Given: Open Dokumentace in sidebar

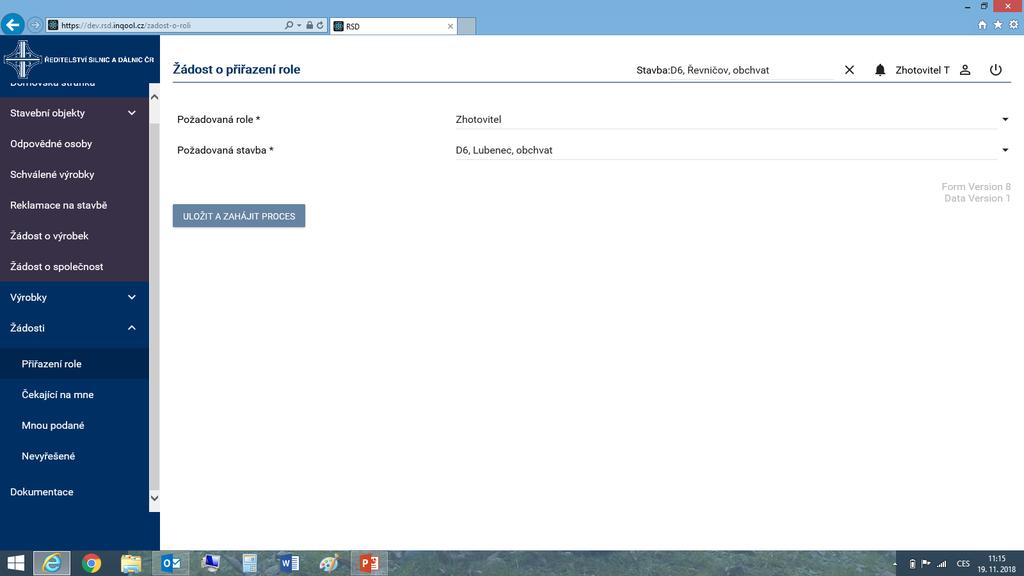Looking at the screenshot, I should (x=74, y=492).
